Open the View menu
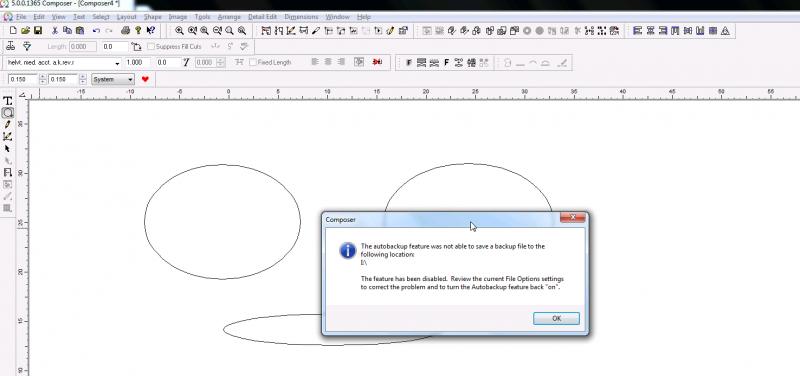 pos(59,17)
